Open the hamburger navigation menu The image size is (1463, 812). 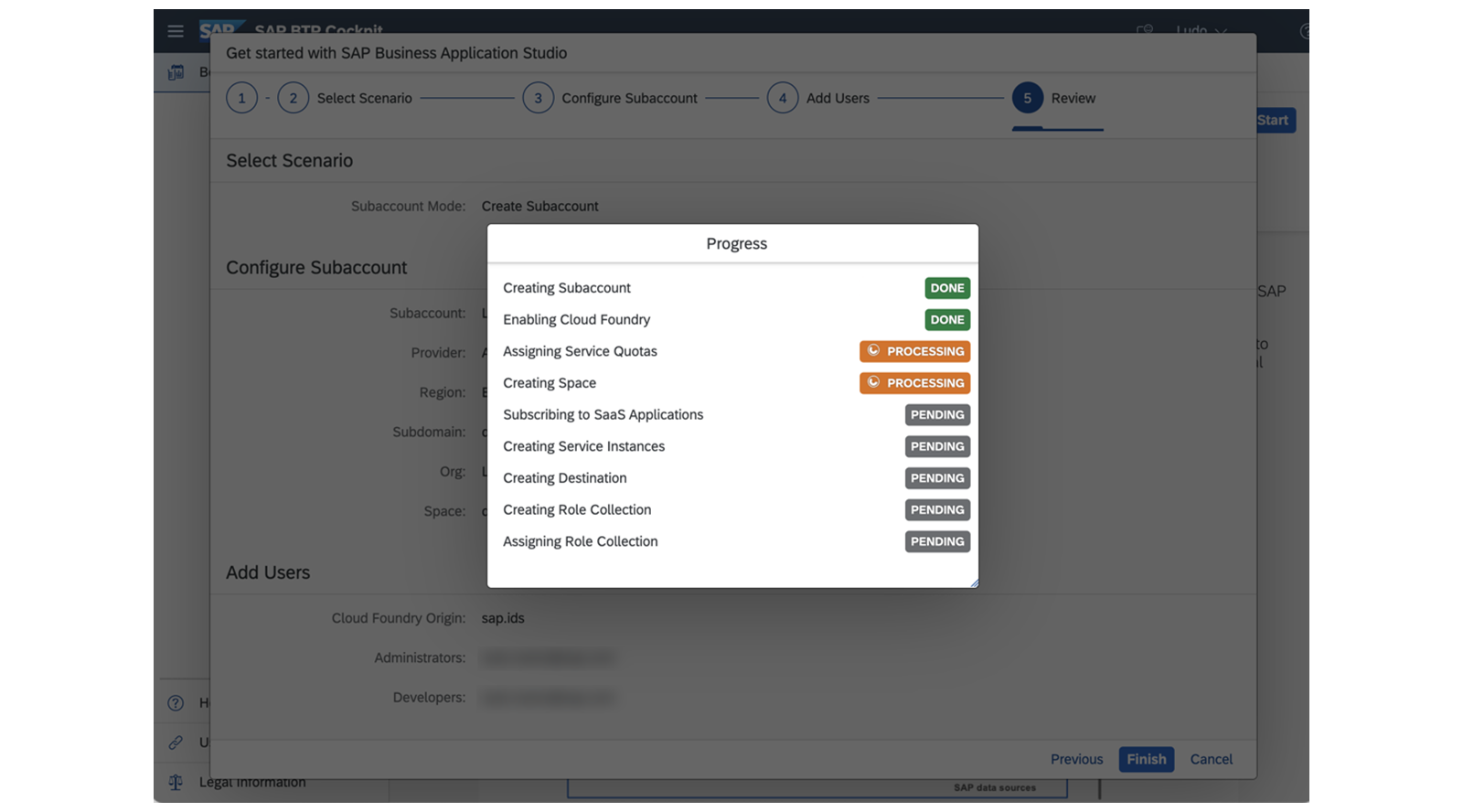coord(176,31)
